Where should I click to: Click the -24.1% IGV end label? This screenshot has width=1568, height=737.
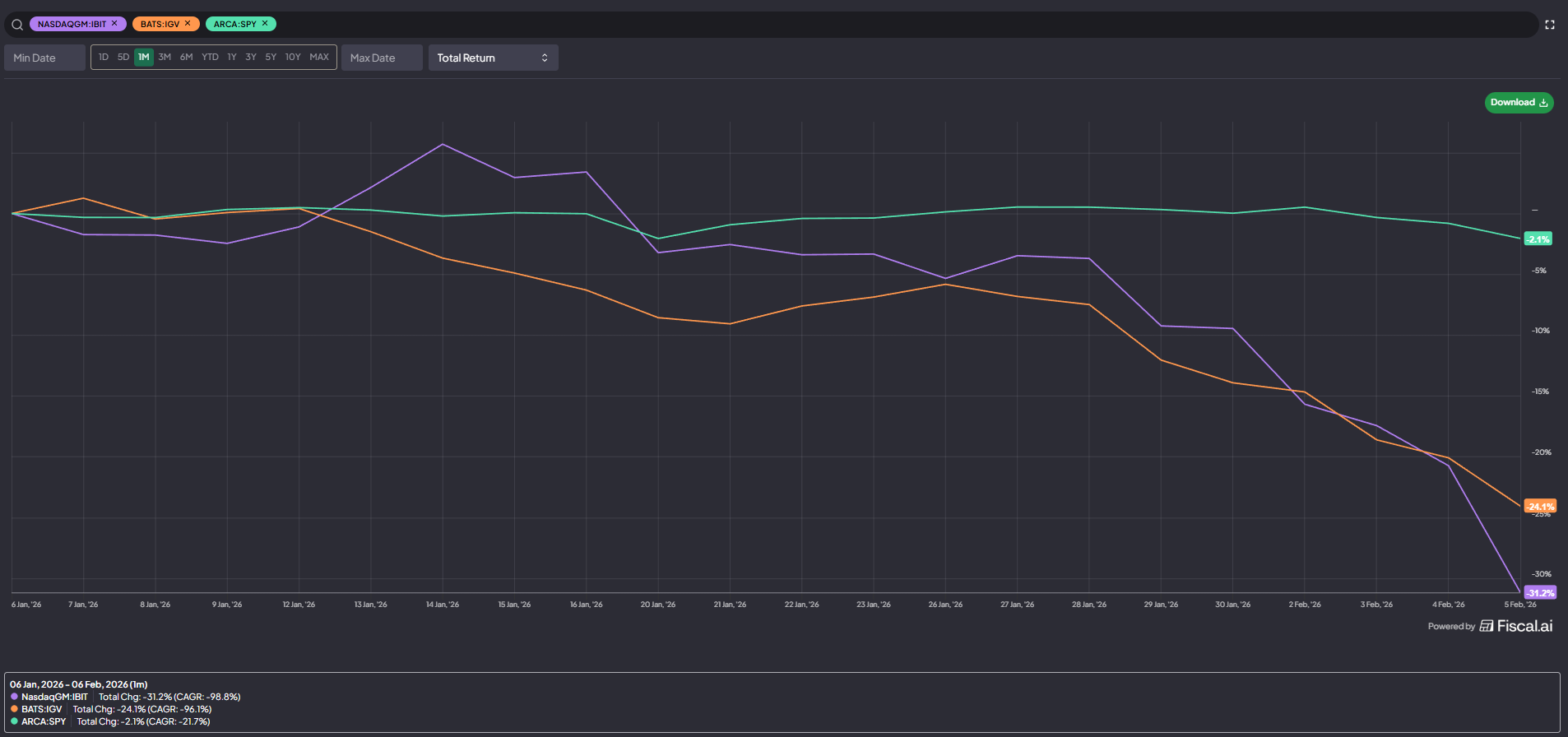[1540, 506]
